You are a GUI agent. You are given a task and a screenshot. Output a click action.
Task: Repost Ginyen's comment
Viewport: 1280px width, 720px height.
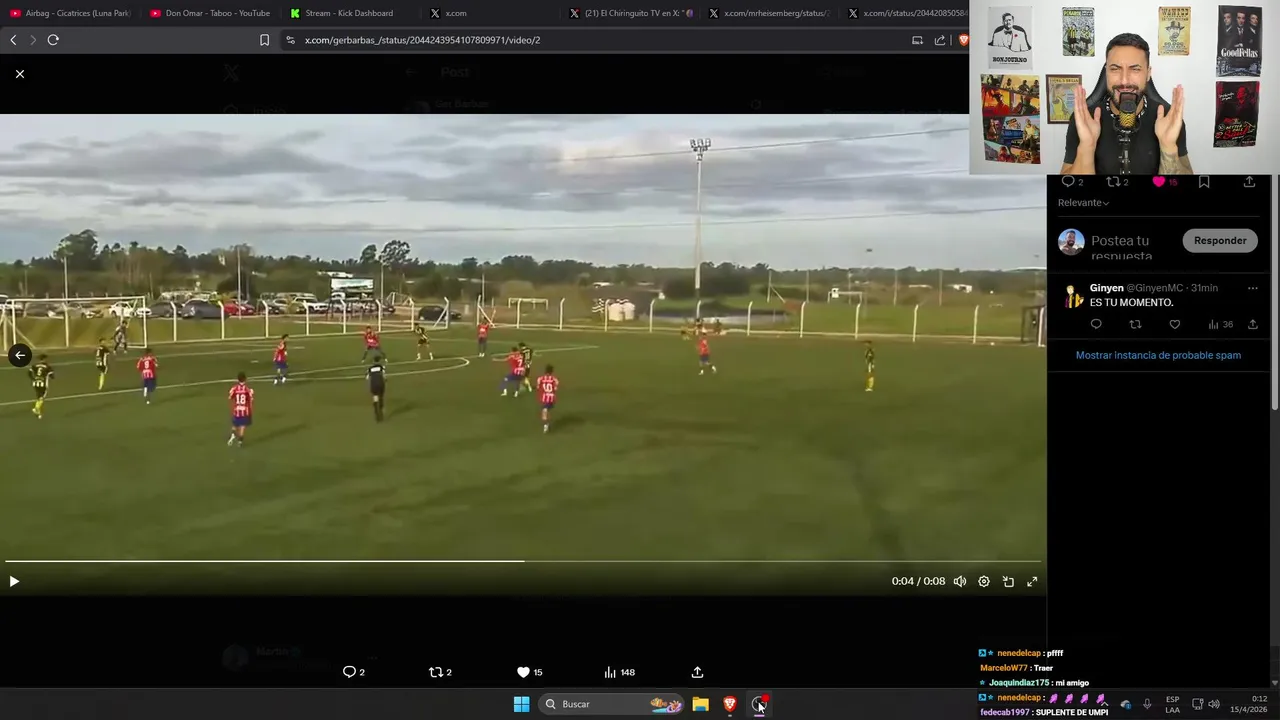tap(1135, 324)
